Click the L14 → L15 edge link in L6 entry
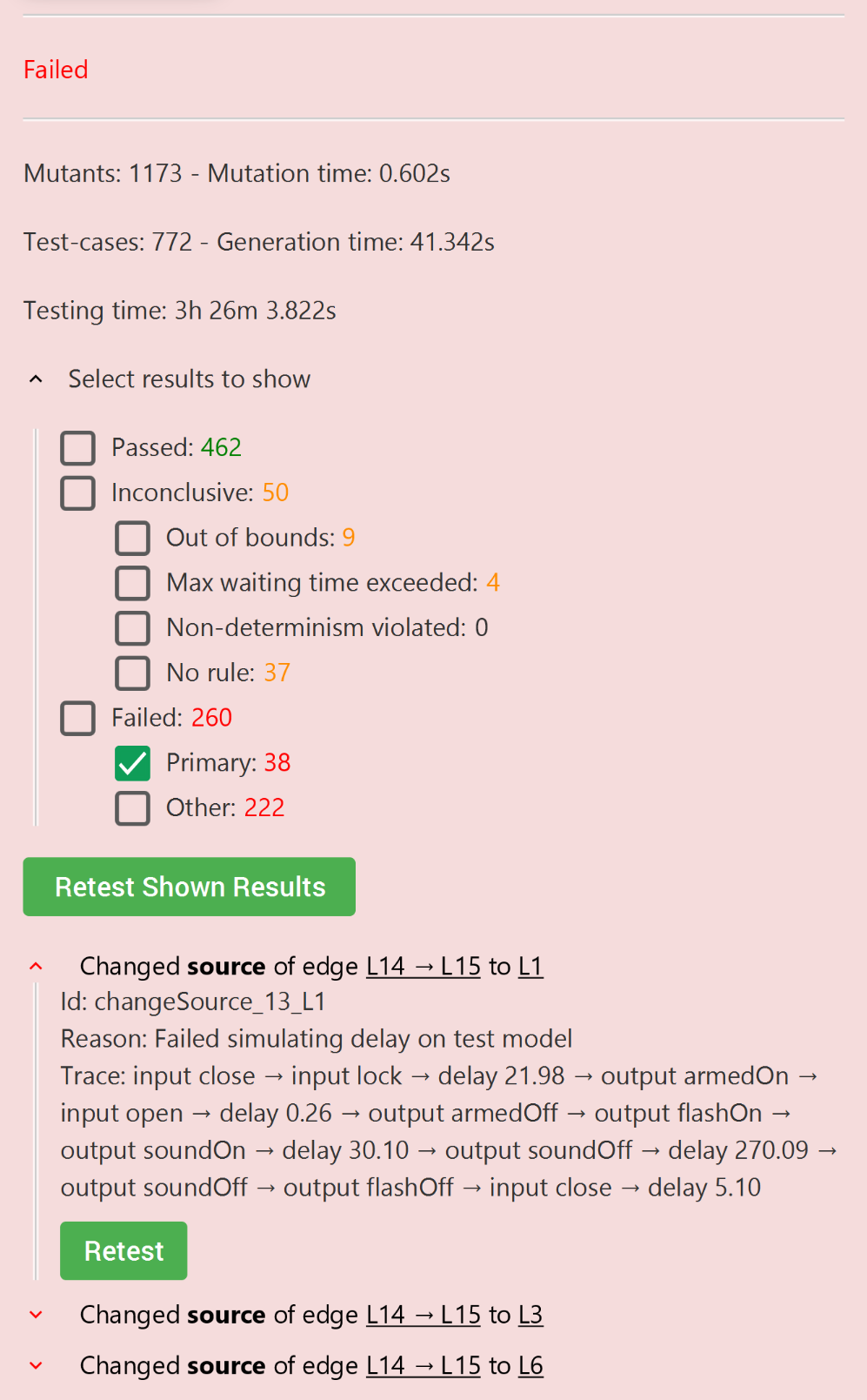The image size is (867, 1400). [423, 1366]
